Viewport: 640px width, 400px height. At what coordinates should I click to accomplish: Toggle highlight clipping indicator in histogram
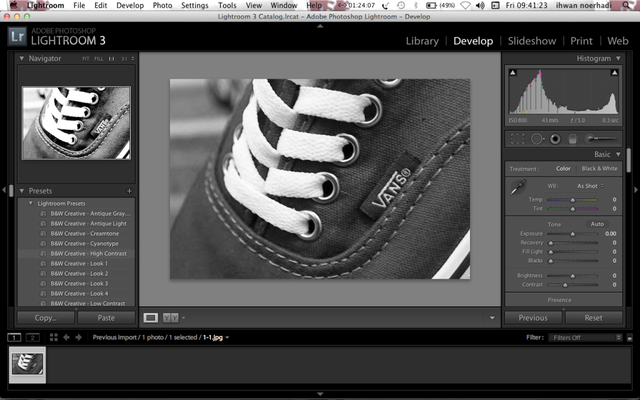point(614,73)
